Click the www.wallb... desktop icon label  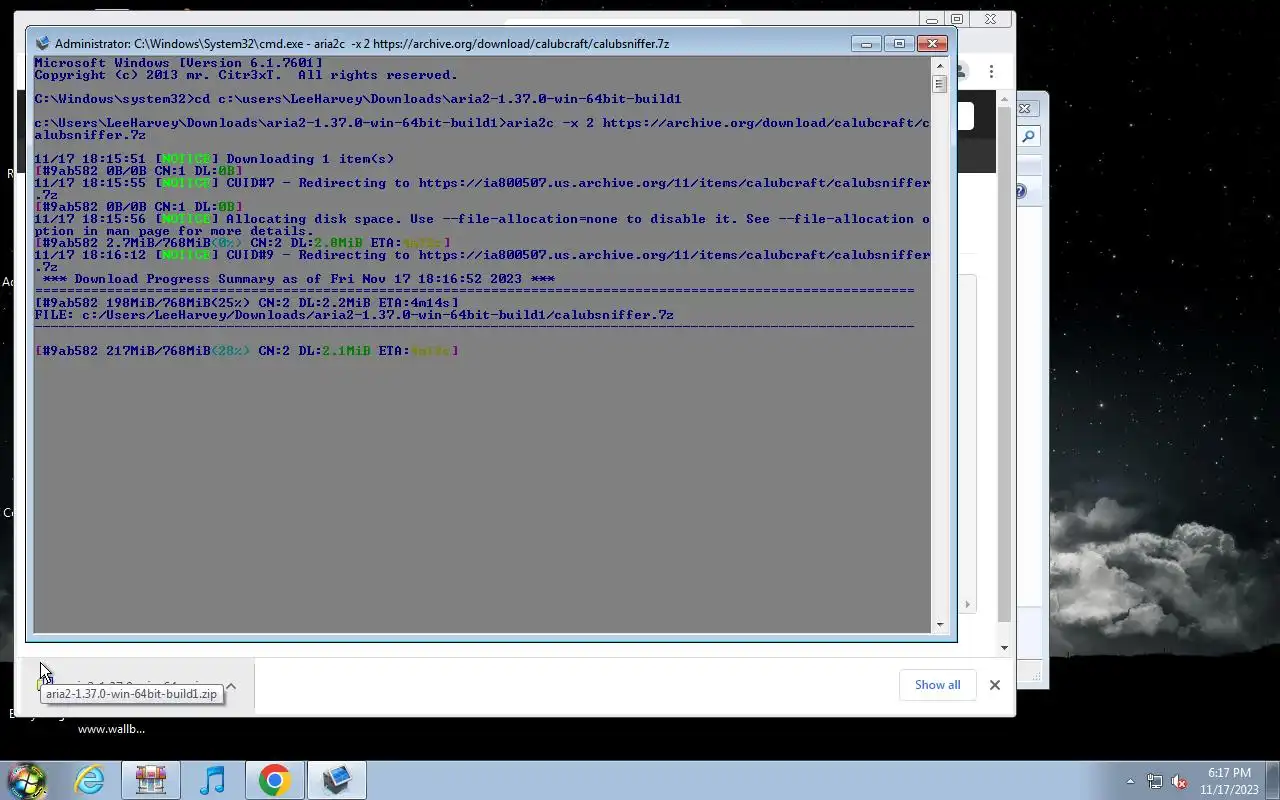click(x=111, y=729)
